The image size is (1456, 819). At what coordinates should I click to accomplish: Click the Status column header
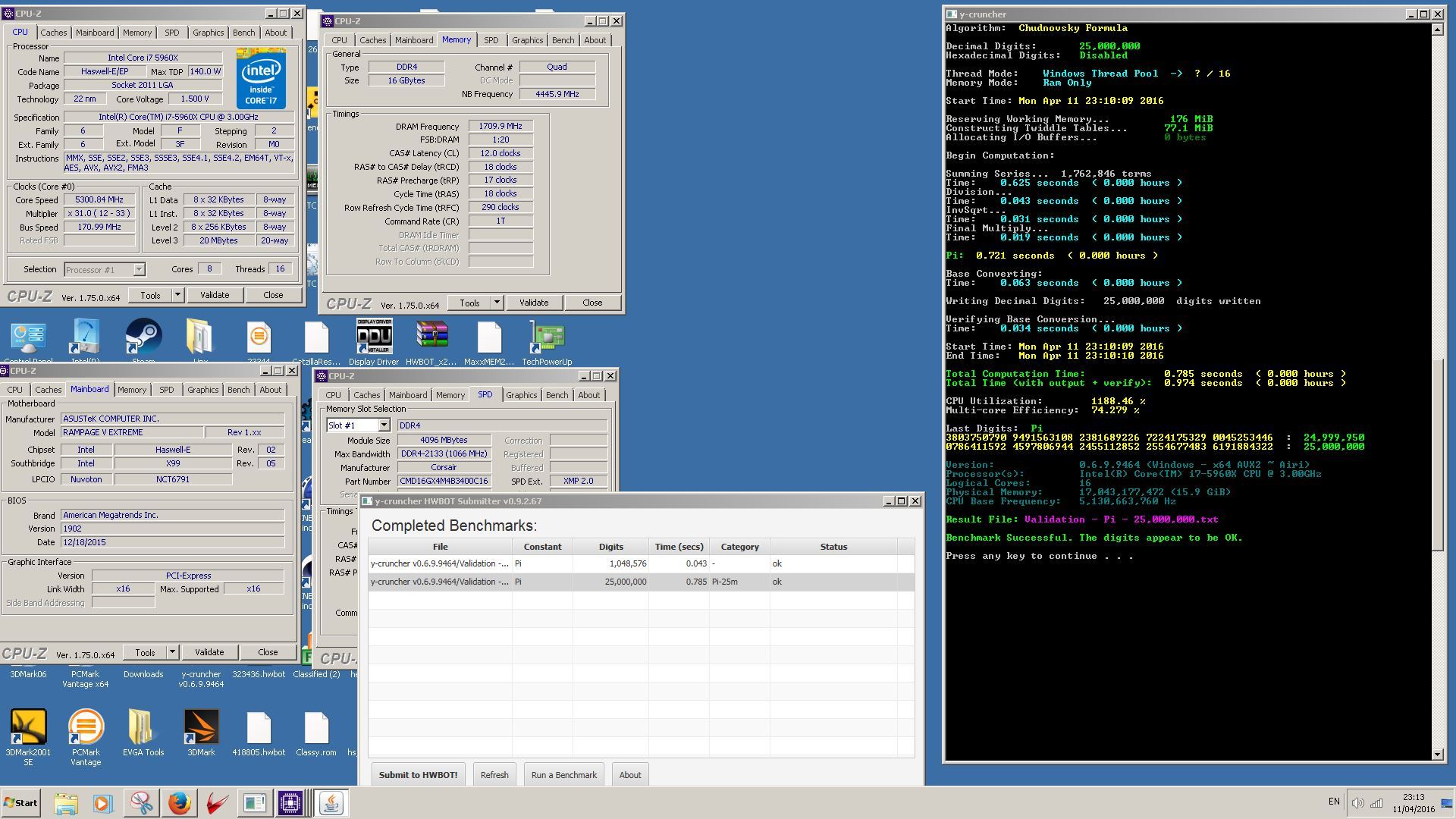tap(833, 547)
